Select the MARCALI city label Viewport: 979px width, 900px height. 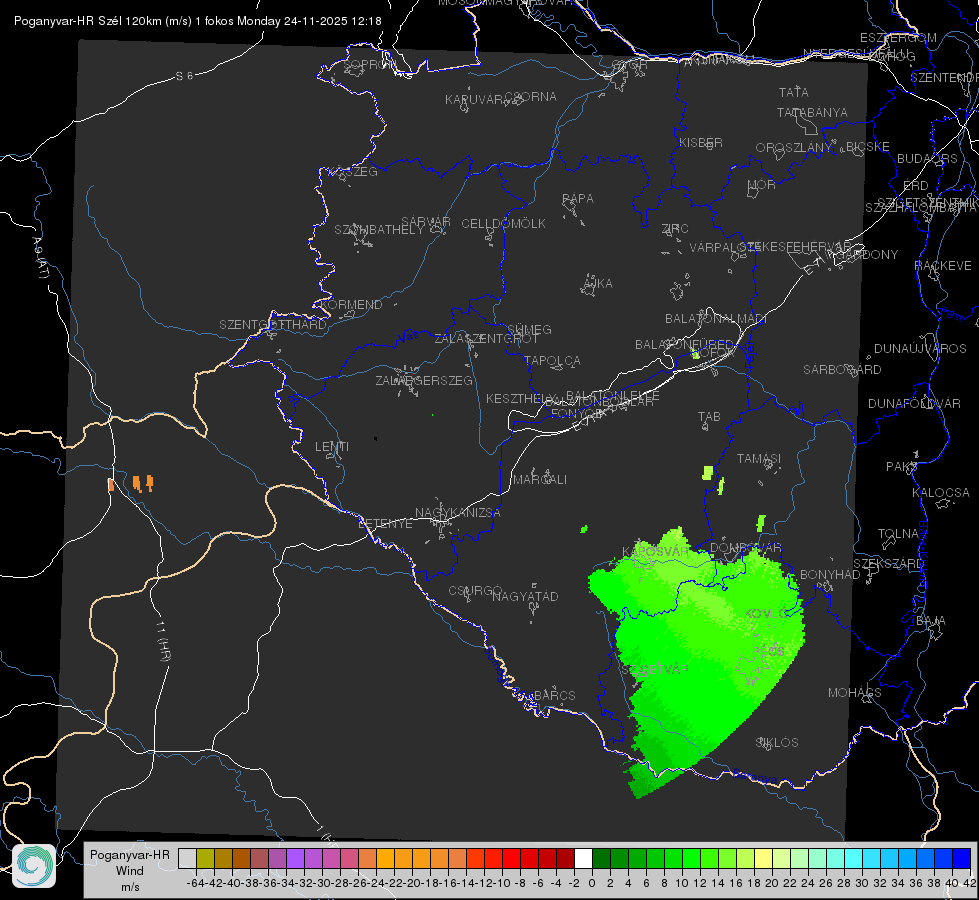[539, 480]
